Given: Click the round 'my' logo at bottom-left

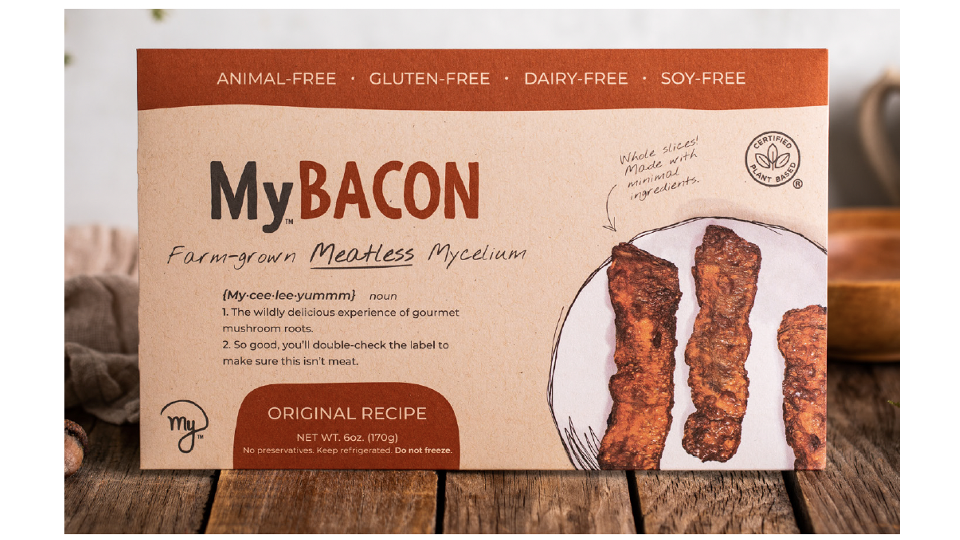Looking at the screenshot, I should [184, 426].
